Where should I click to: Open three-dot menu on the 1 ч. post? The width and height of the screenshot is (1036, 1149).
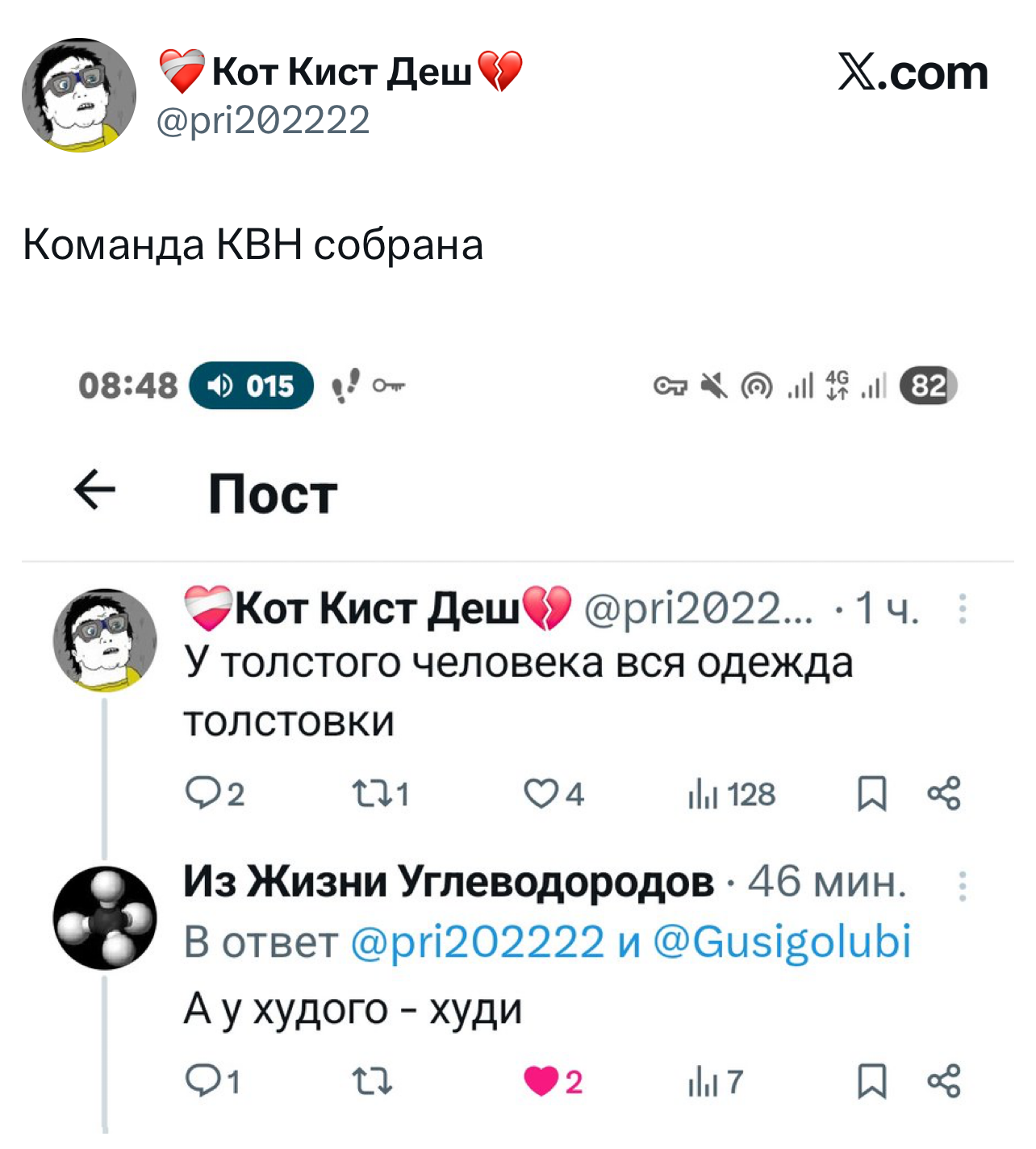click(x=962, y=608)
